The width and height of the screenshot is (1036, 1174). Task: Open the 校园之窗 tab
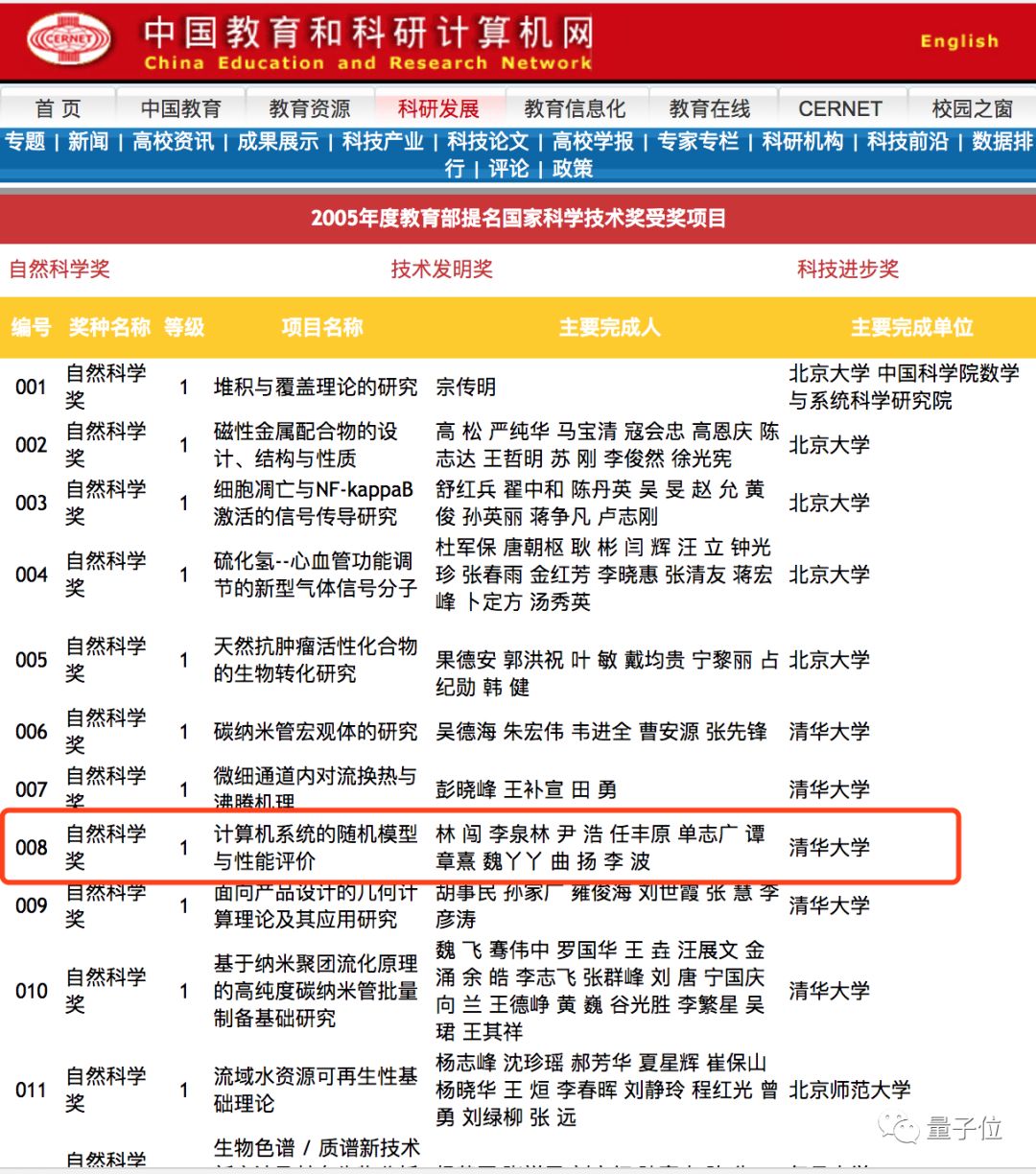coord(972,108)
